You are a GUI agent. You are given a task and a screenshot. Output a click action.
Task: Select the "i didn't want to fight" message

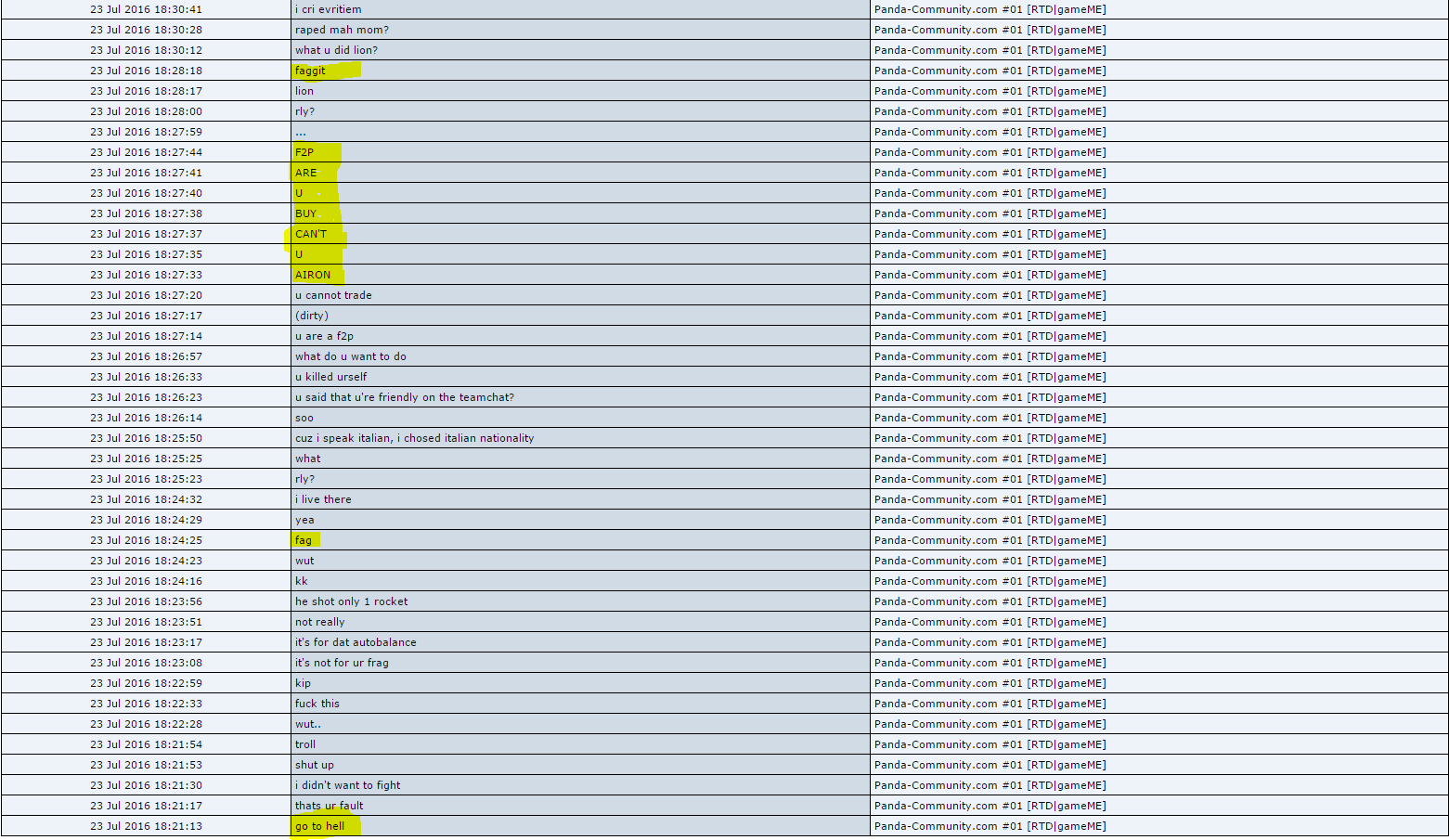coord(348,785)
